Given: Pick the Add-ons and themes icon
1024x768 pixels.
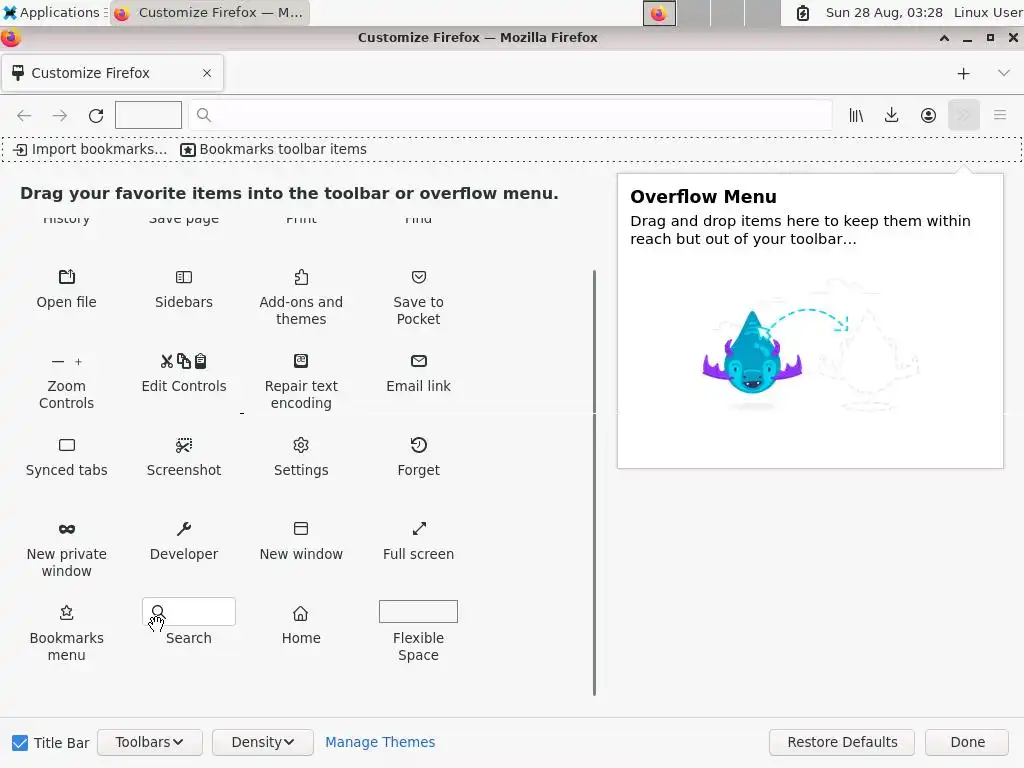Looking at the screenshot, I should 301,277.
